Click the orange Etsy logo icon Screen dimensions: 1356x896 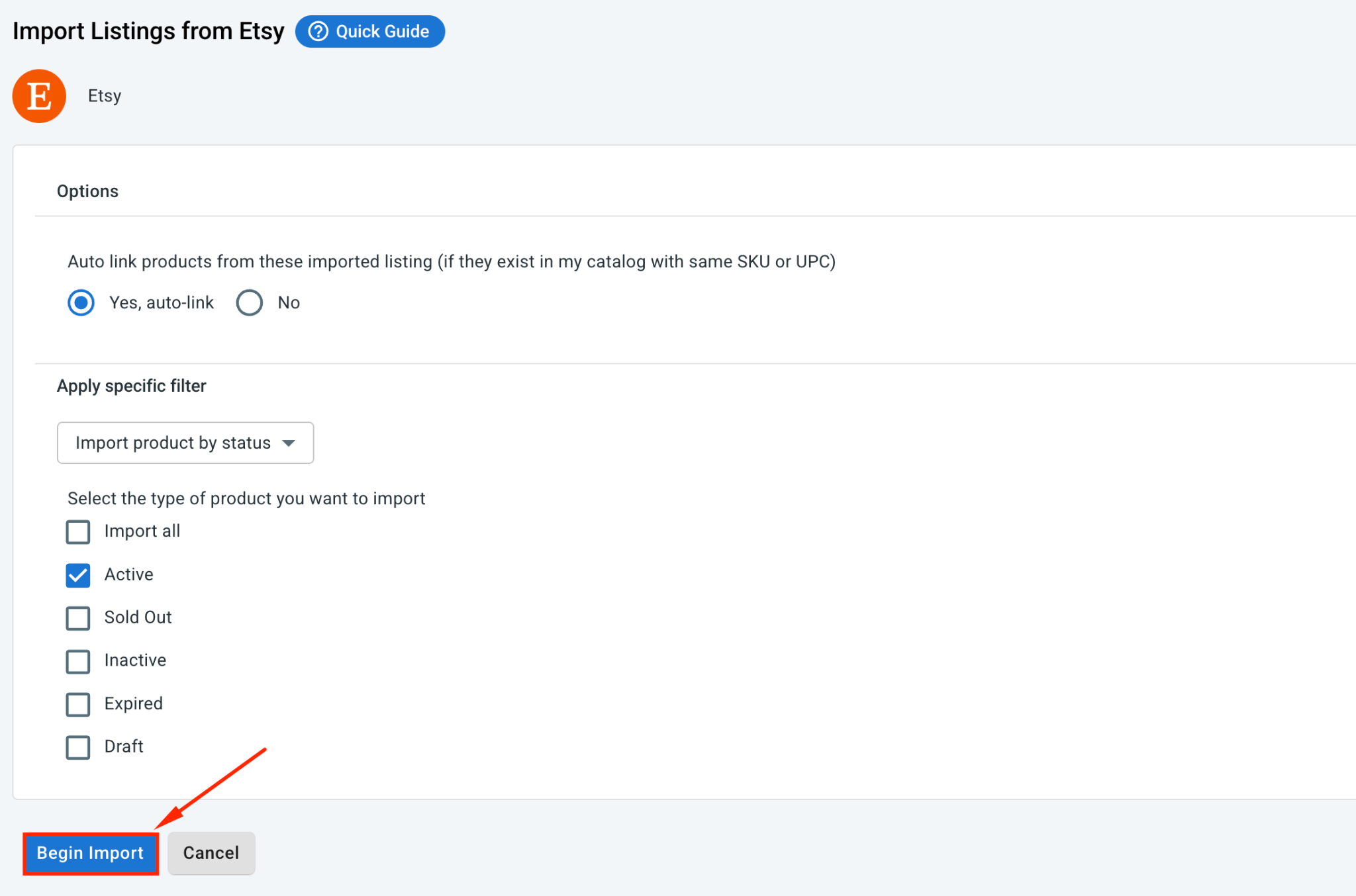click(x=39, y=96)
